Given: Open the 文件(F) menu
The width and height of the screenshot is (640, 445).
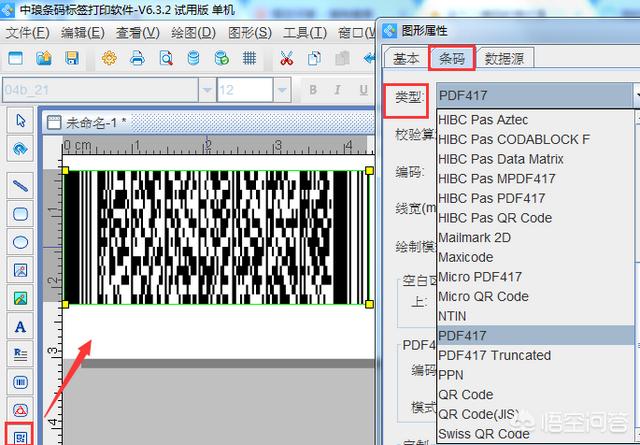Looking at the screenshot, I should (27, 33).
